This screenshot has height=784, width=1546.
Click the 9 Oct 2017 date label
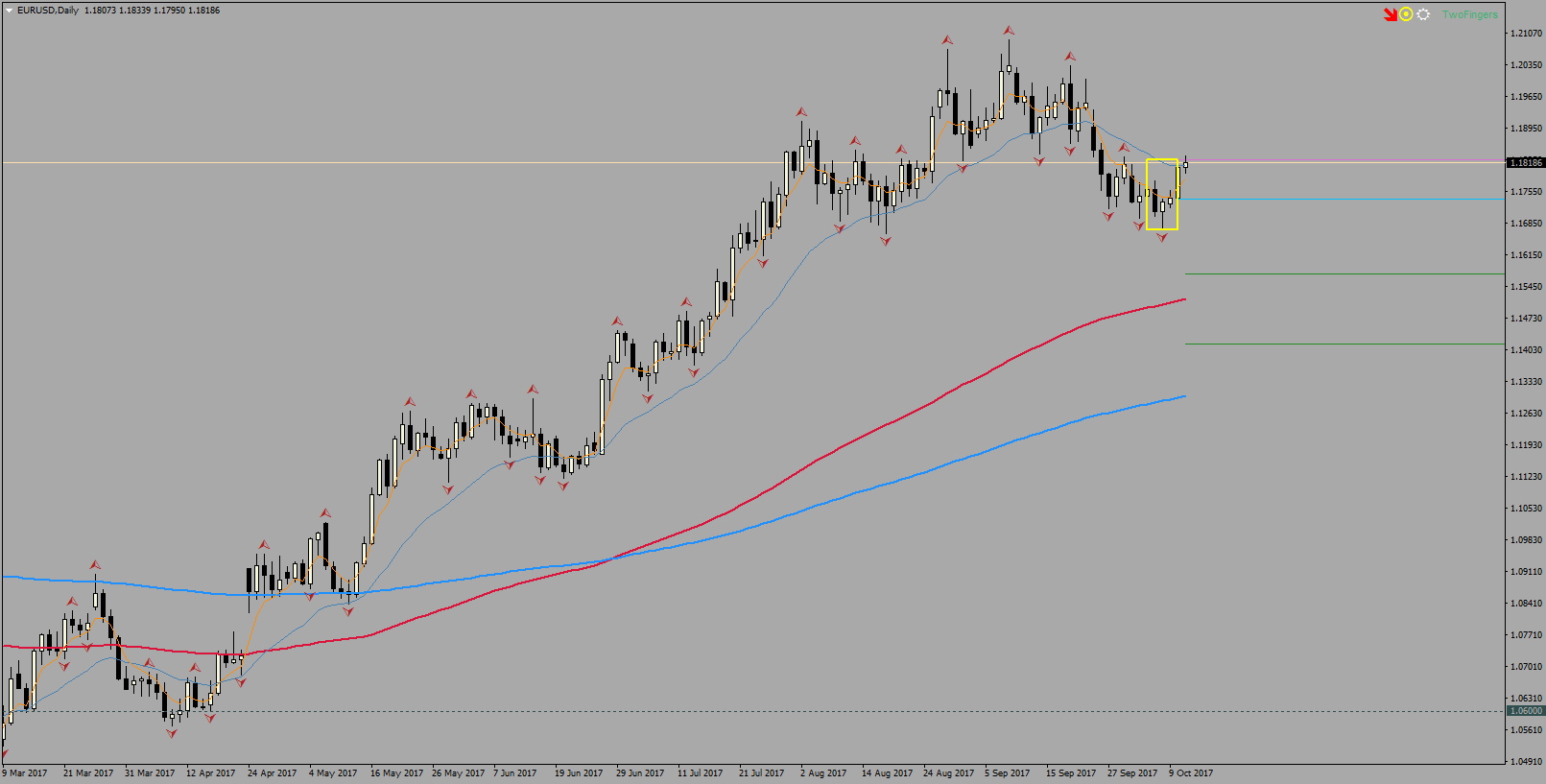coord(1191,773)
